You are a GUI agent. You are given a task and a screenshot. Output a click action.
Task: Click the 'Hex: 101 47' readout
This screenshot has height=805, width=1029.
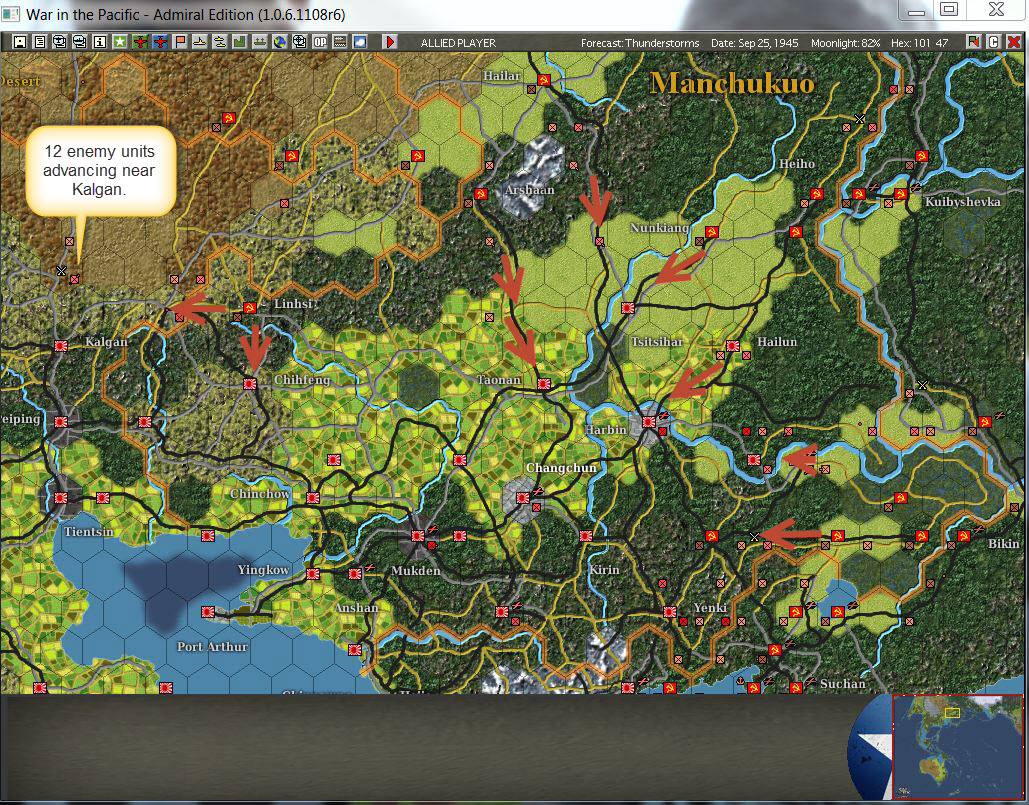click(919, 43)
